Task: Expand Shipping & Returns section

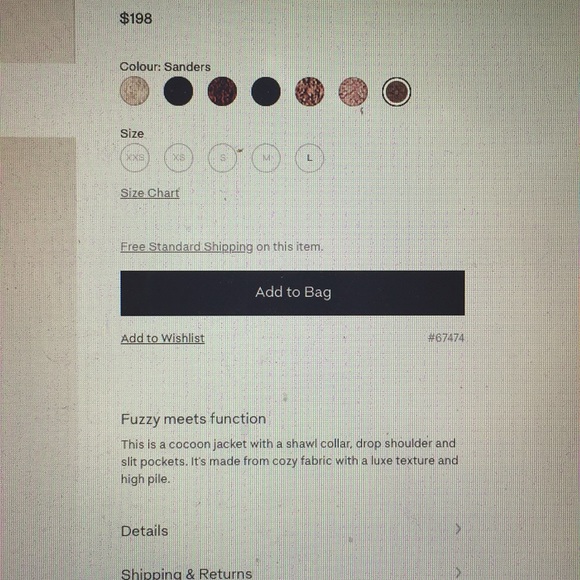Action: coord(291,573)
